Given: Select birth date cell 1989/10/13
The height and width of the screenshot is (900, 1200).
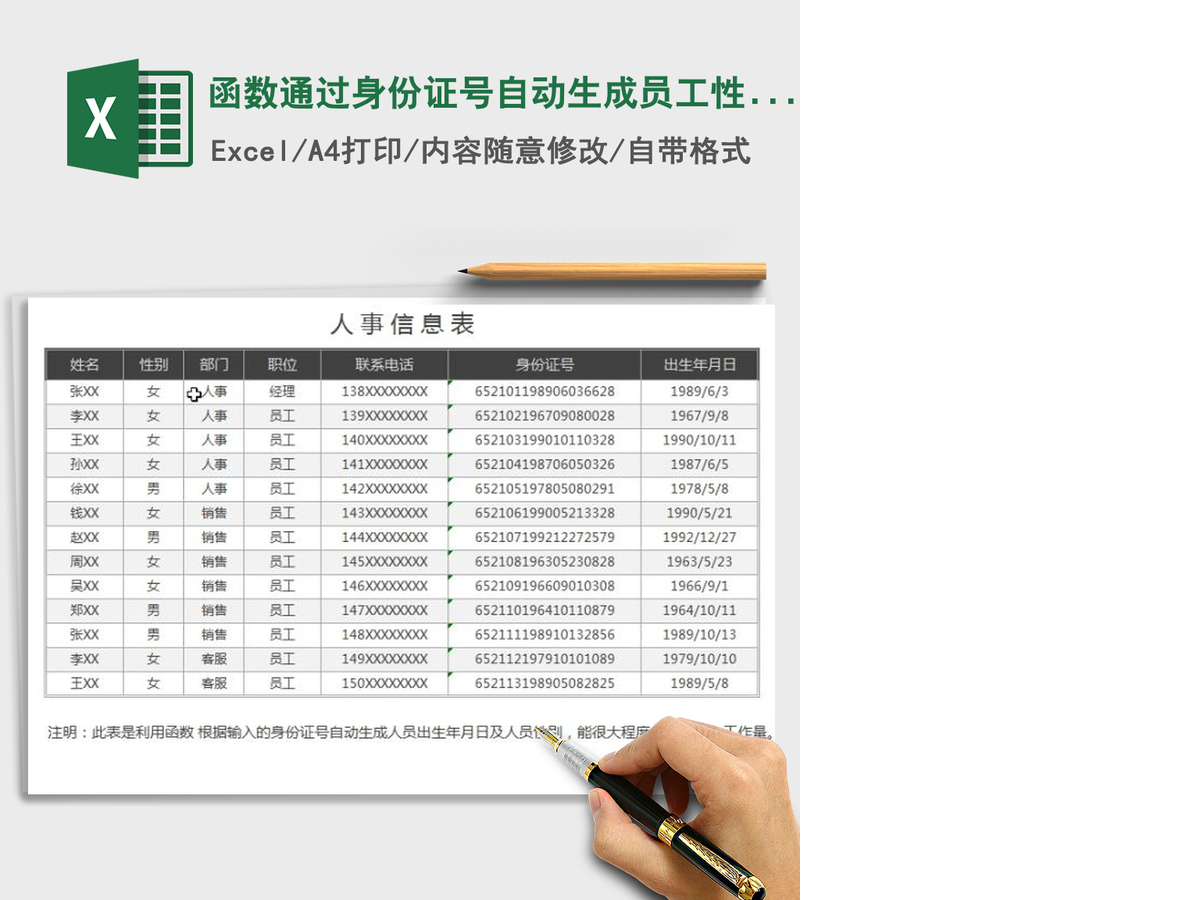Looking at the screenshot, I should (700, 635).
